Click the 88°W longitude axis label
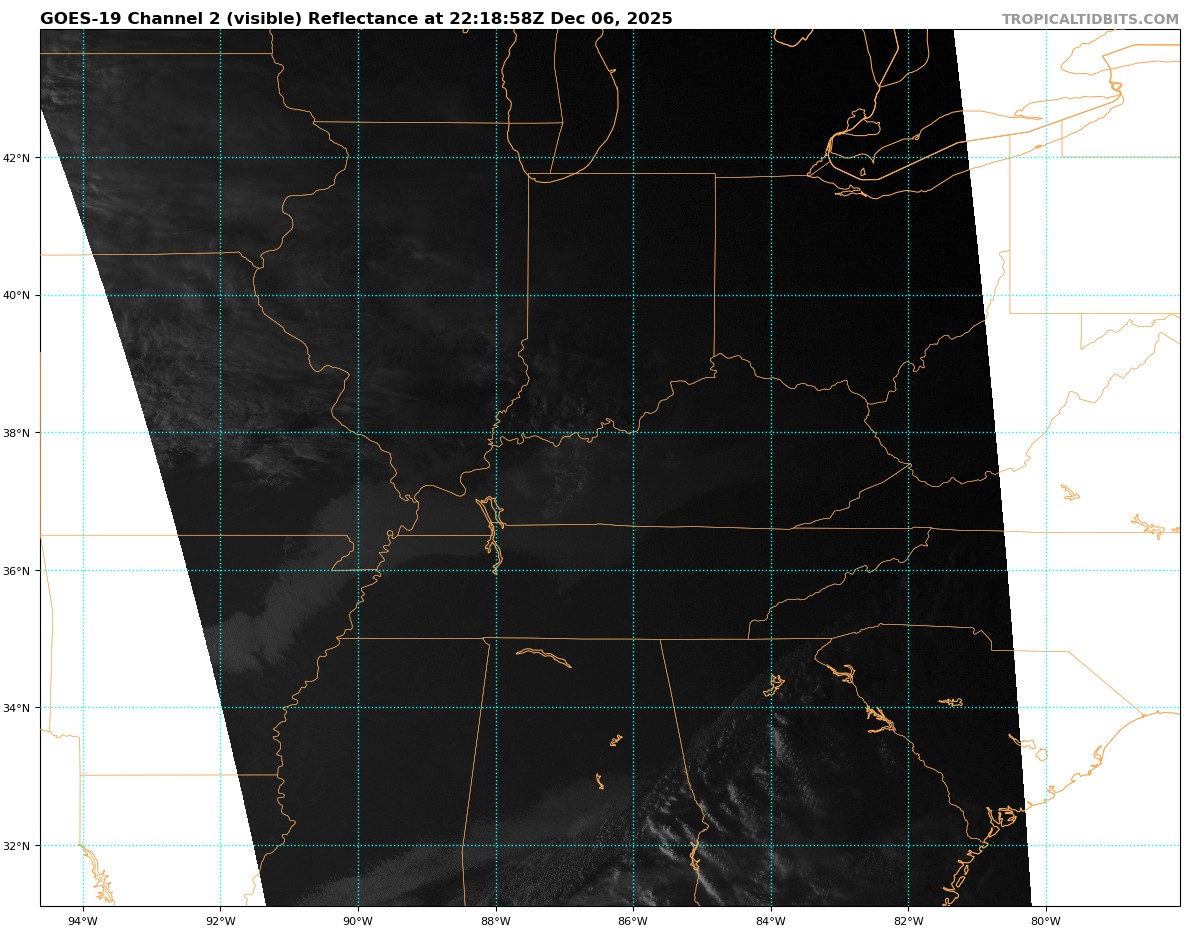 pos(495,920)
